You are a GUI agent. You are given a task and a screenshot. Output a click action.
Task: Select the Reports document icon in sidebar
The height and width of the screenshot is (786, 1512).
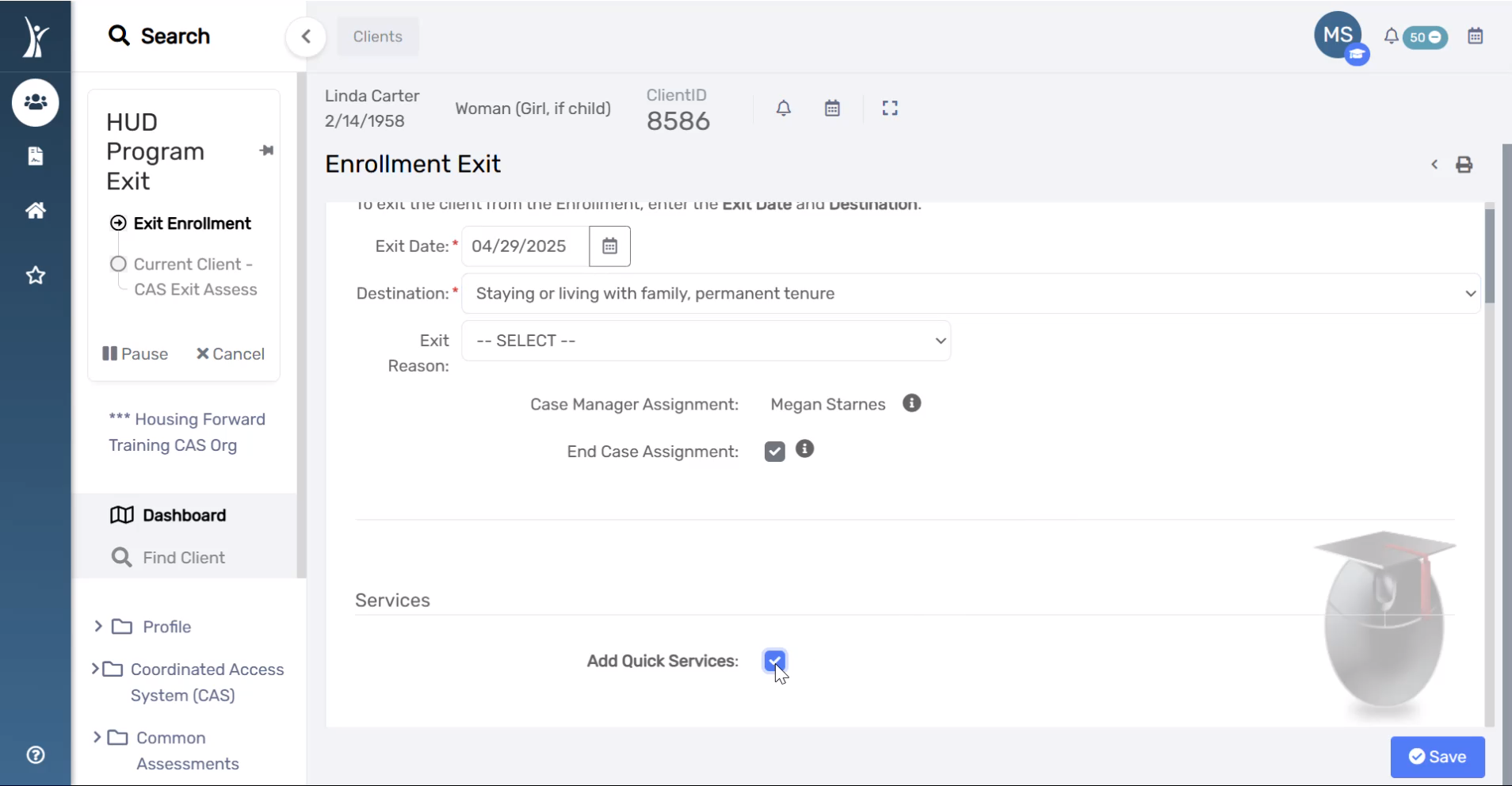tap(36, 156)
